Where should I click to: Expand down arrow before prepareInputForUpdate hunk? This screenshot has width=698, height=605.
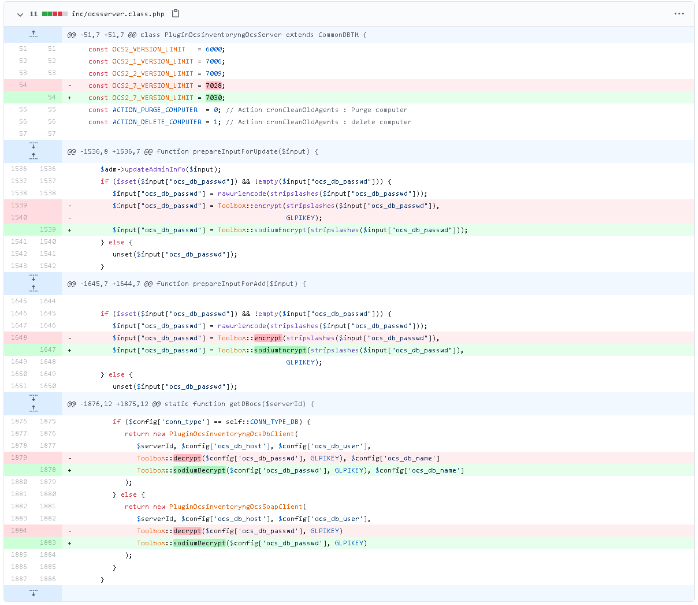[x=33, y=146]
